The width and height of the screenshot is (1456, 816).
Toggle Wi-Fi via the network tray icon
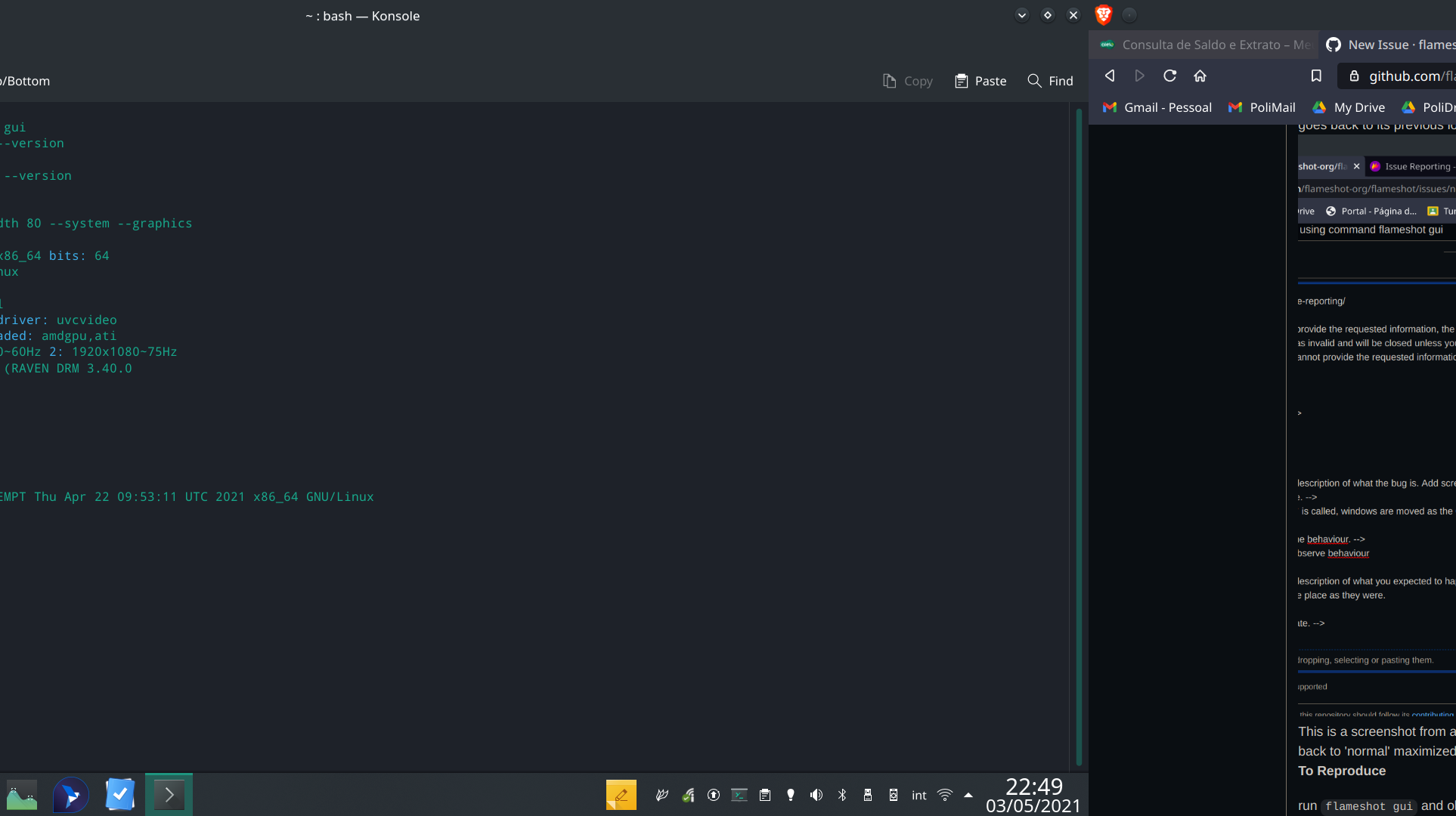point(944,795)
